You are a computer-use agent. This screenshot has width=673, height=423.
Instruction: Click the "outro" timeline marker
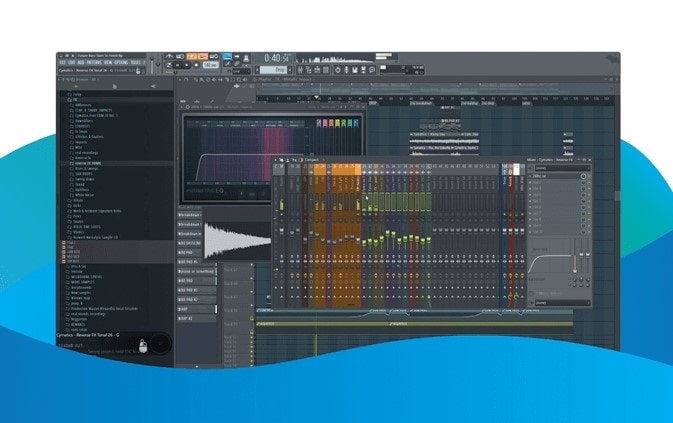pos(526,103)
